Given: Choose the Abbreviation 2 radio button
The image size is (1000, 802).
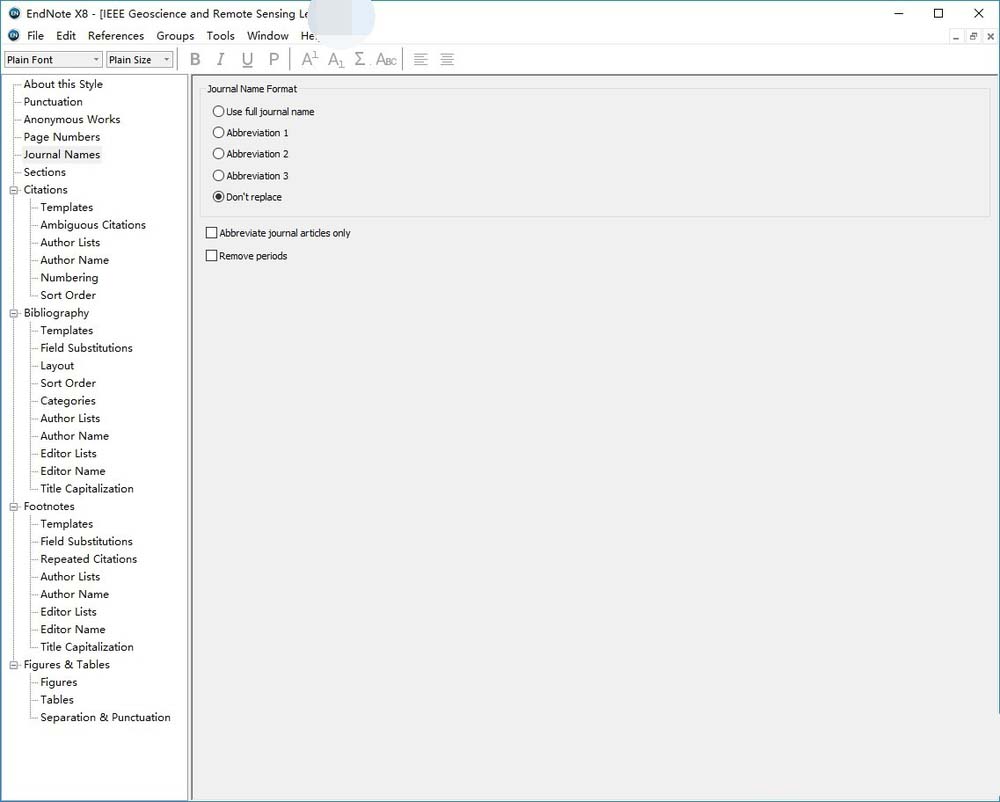Looking at the screenshot, I should (x=219, y=154).
